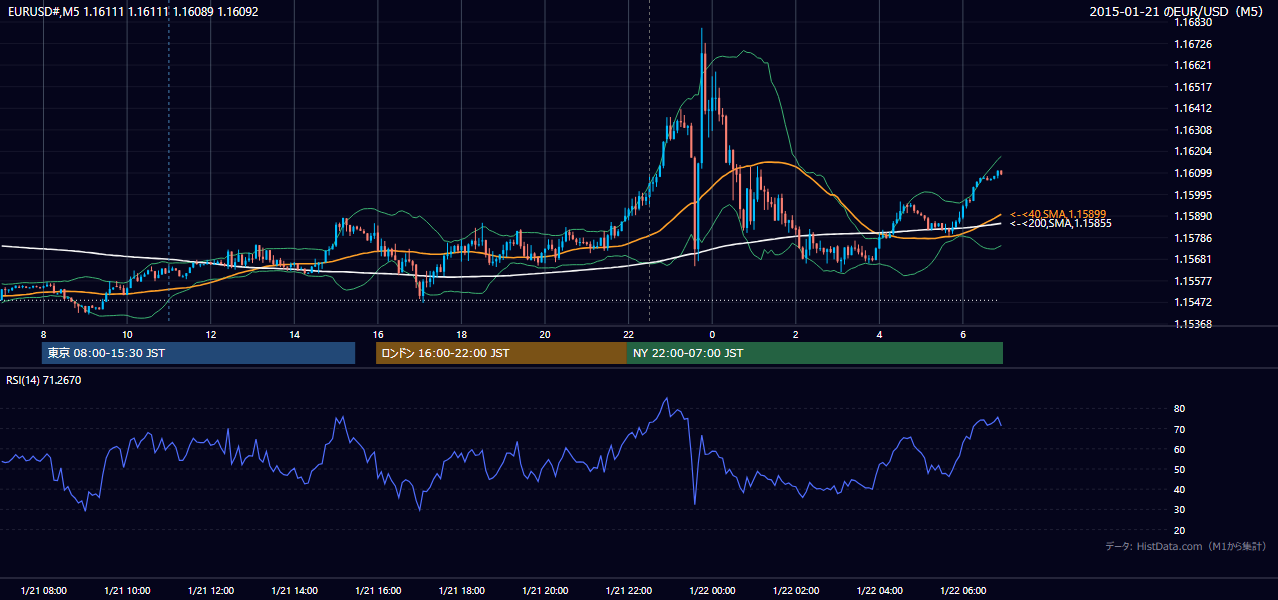Click the 1/22 02:00 time axis label

pos(795,591)
